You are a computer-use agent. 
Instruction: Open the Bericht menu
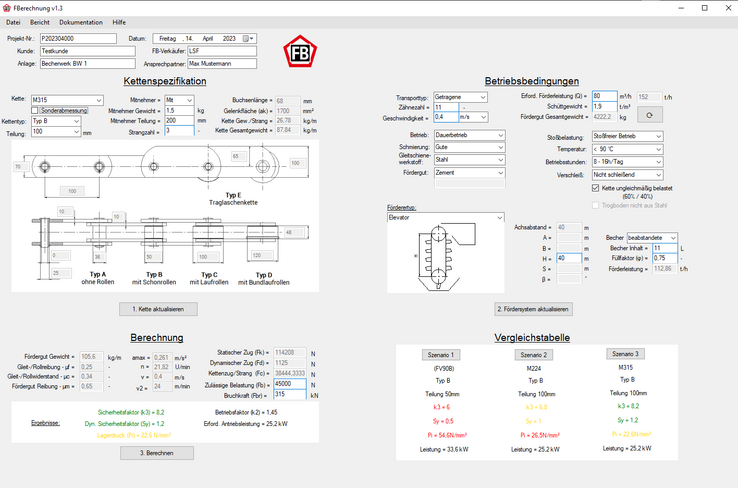tap(40, 22)
